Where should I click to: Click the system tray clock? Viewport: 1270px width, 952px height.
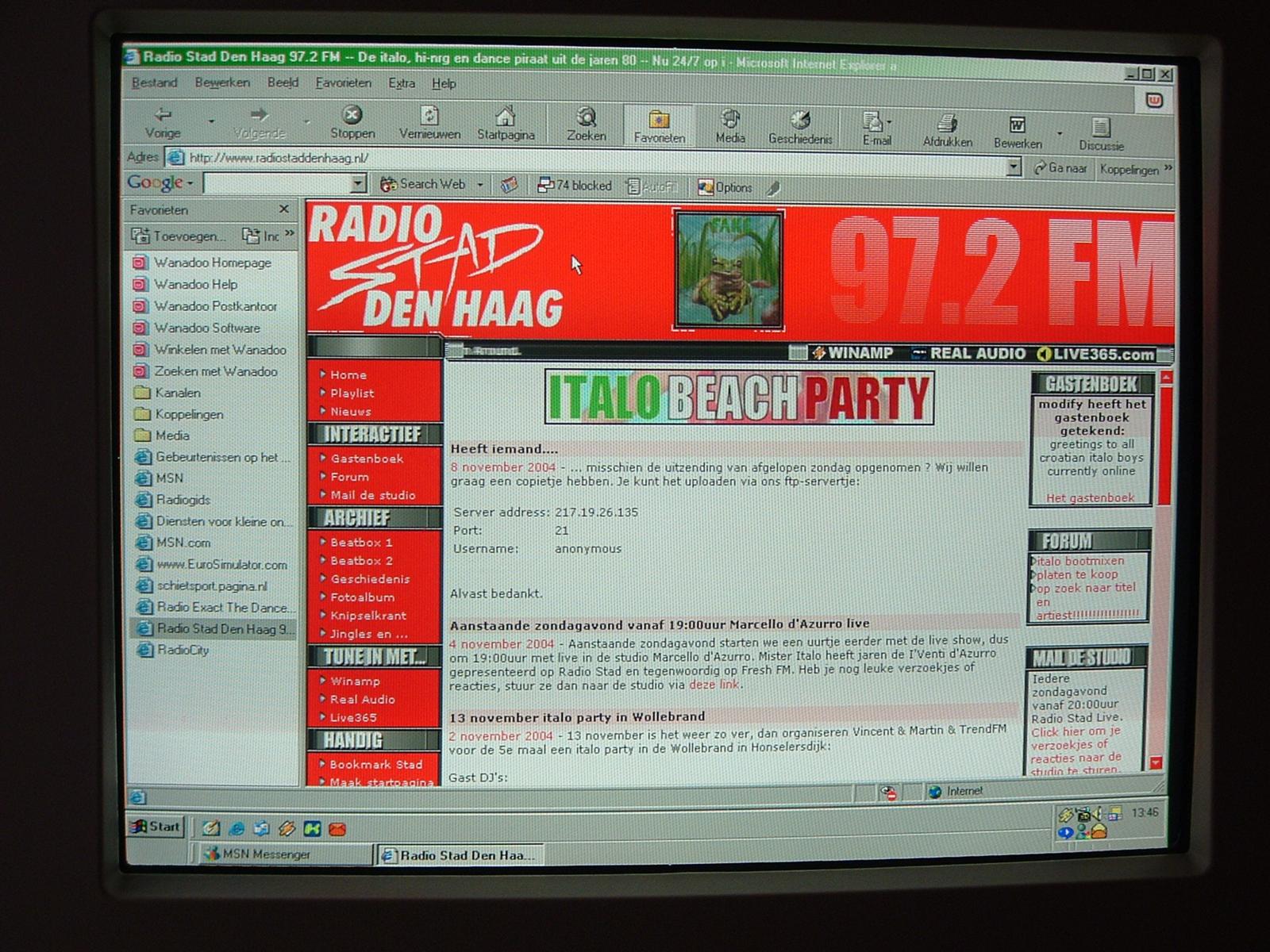coord(1145,812)
